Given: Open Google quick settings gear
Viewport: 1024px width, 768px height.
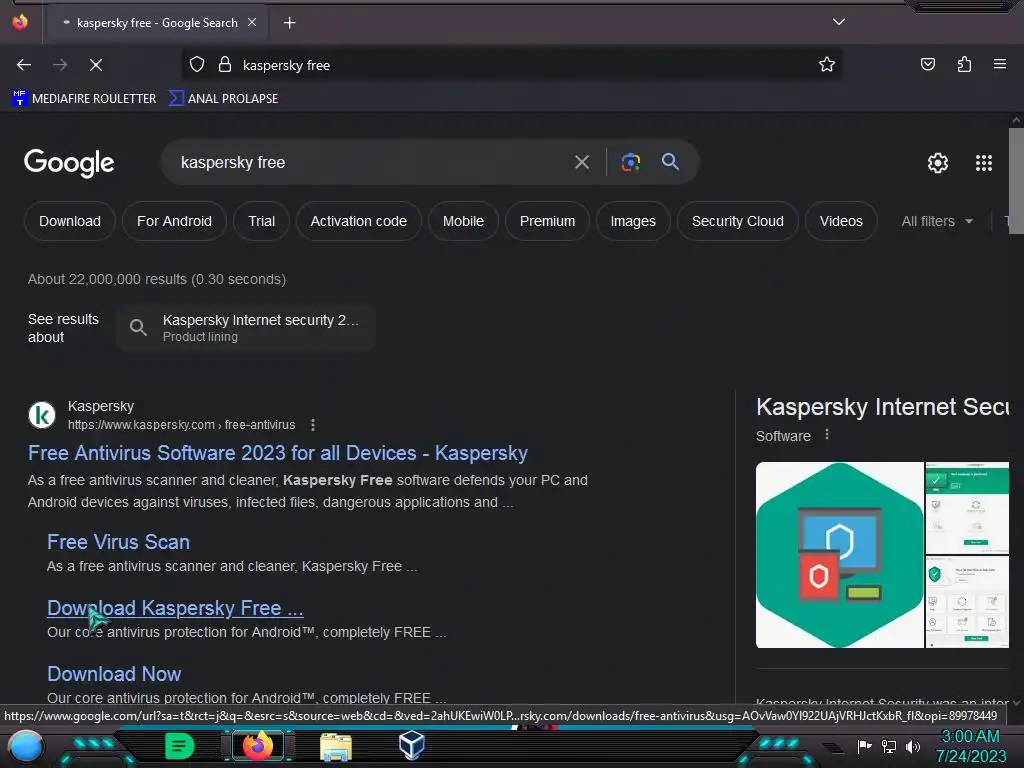Looking at the screenshot, I should 938,163.
